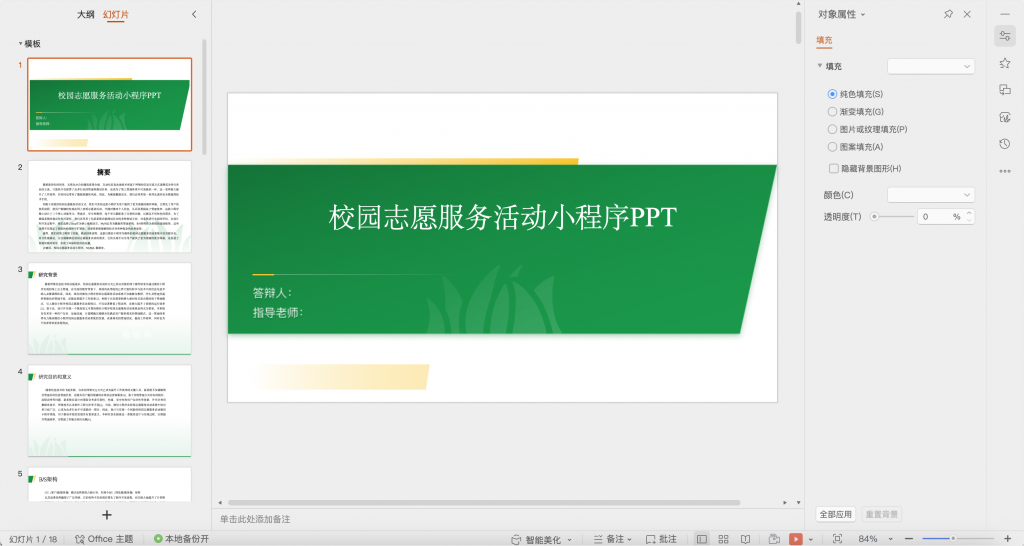
Task: Open the presenter tools camera icon in status bar
Action: coord(774,539)
